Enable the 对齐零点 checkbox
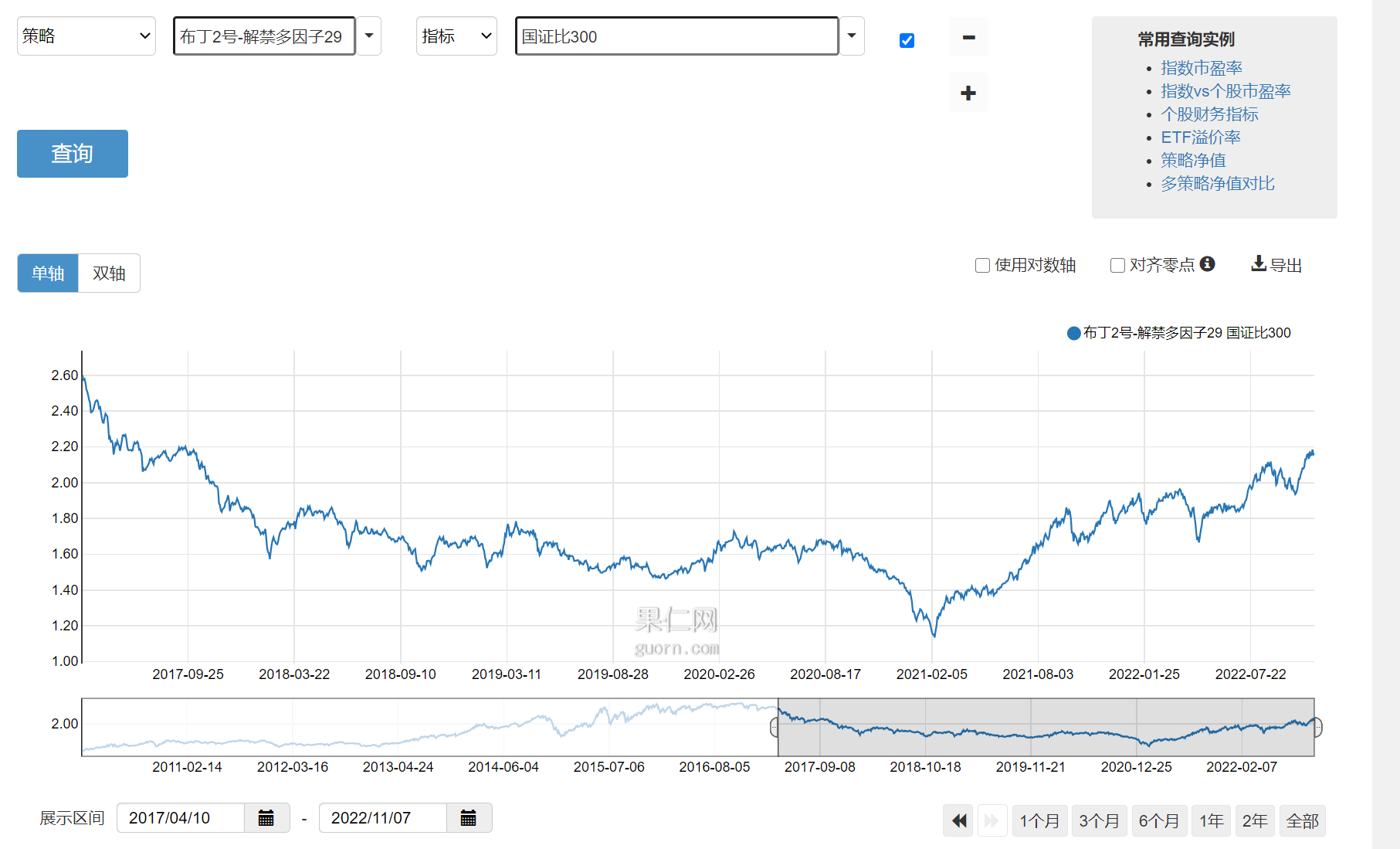This screenshot has height=849, width=1400. [x=1117, y=266]
